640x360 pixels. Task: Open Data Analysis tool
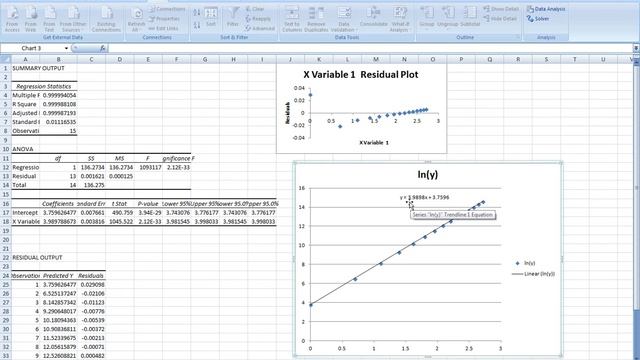coord(546,9)
